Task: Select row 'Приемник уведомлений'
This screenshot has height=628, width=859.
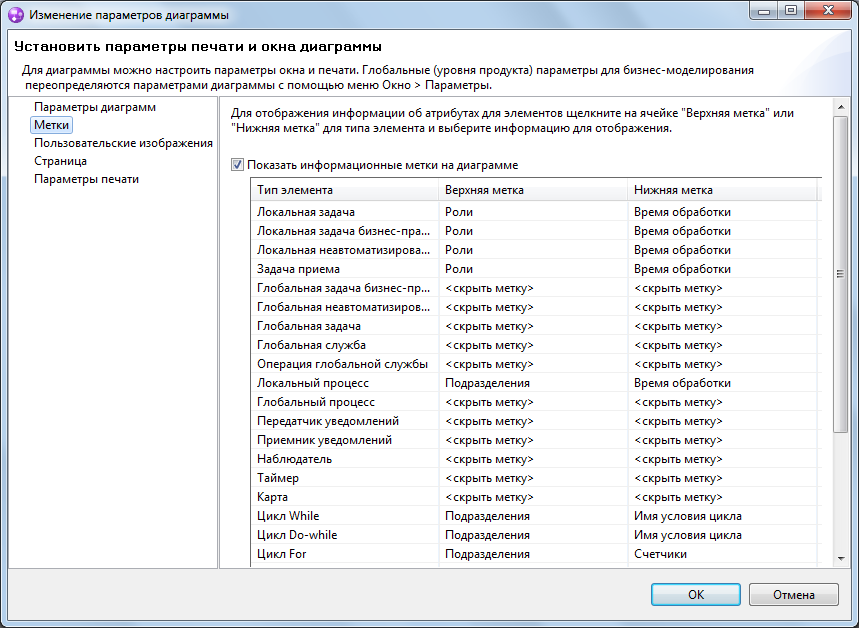Action: click(x=534, y=440)
